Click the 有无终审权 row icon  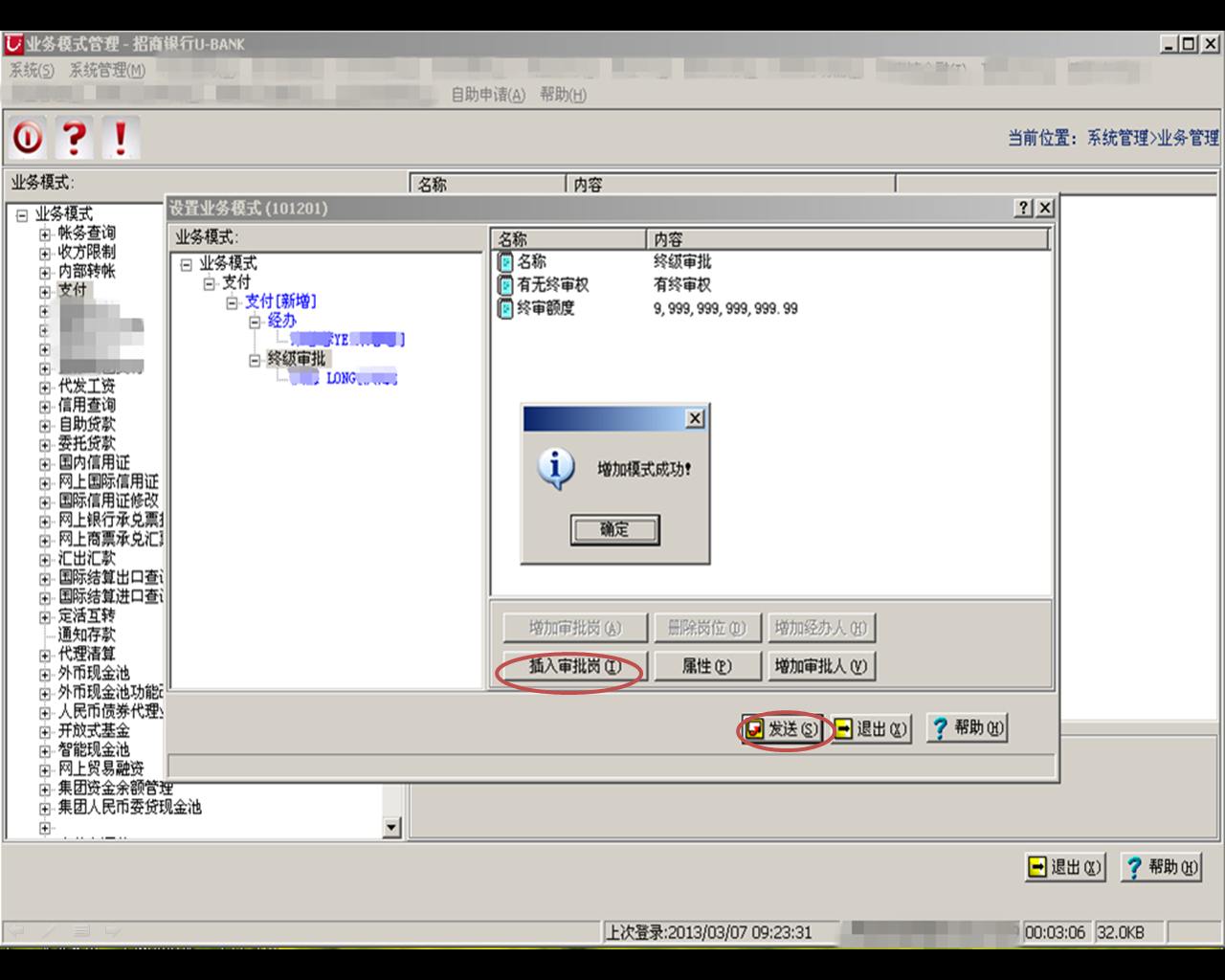pyautogui.click(x=505, y=285)
